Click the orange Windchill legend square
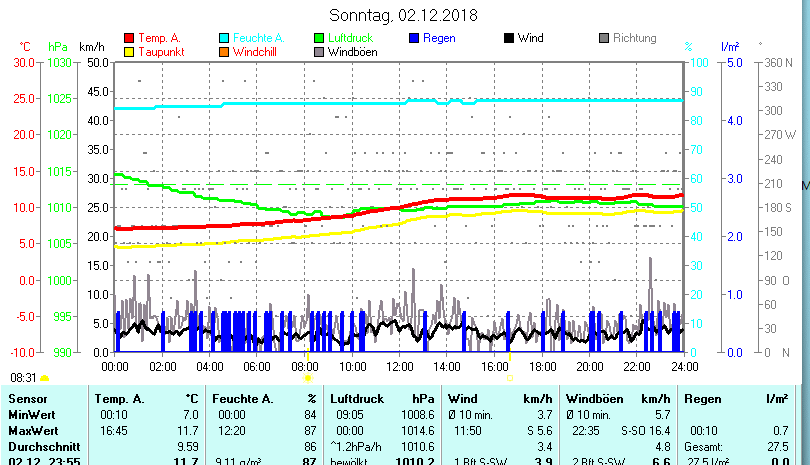This screenshot has width=810, height=465. [224, 52]
